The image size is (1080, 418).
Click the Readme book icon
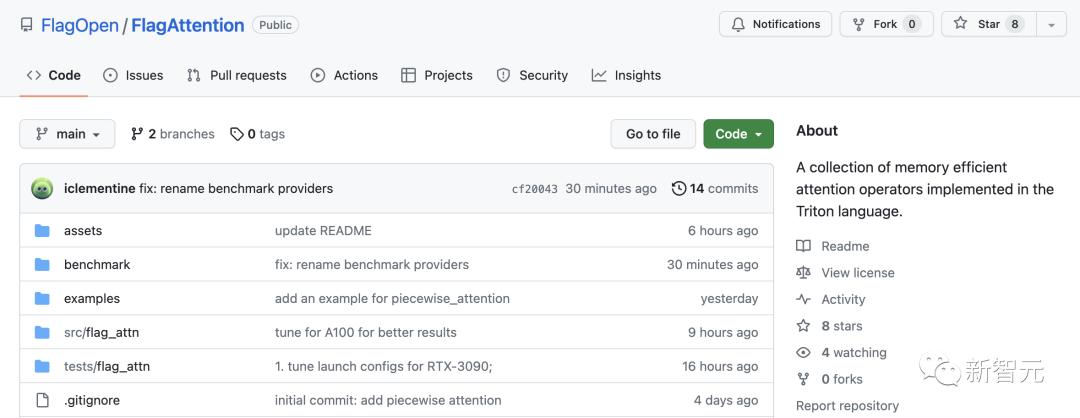[x=803, y=246]
